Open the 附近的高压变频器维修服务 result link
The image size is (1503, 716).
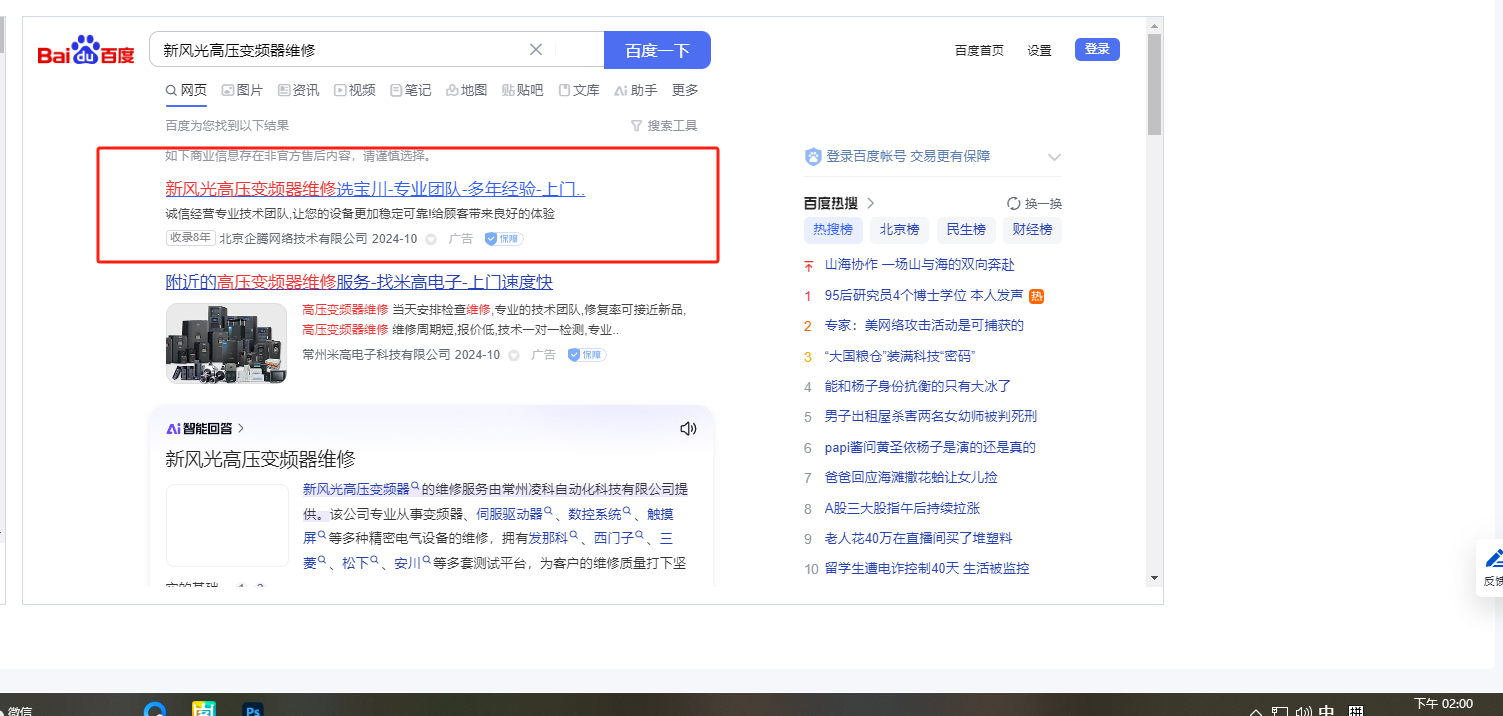tap(359, 282)
